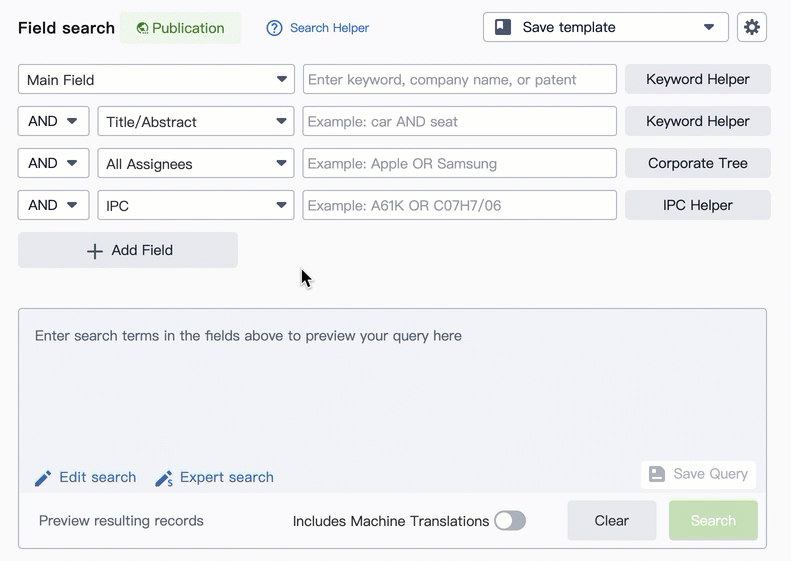Screen dimensions: 791x561
Task: Click the green Search button
Action: (x=712, y=521)
